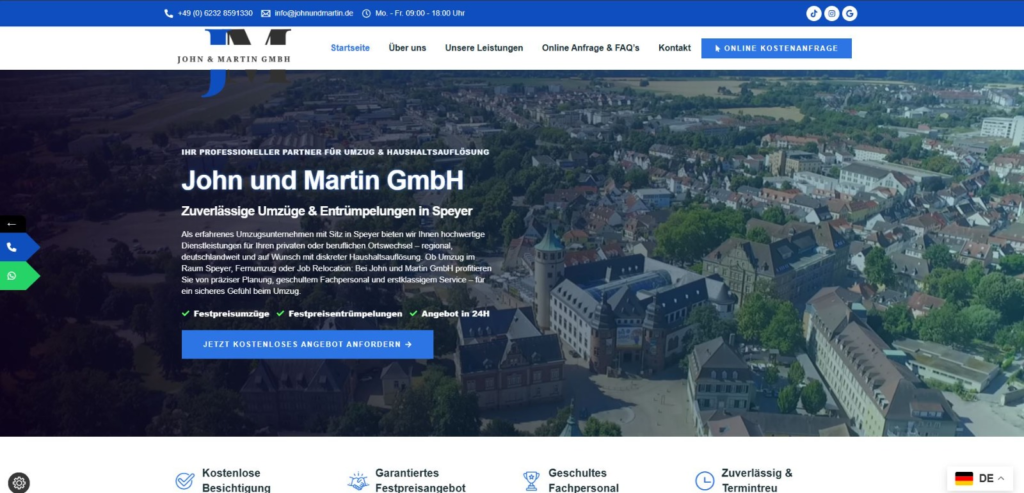Click Jetzt kostenloses Angebot anfordern button
1024x493 pixels.
coord(307,344)
